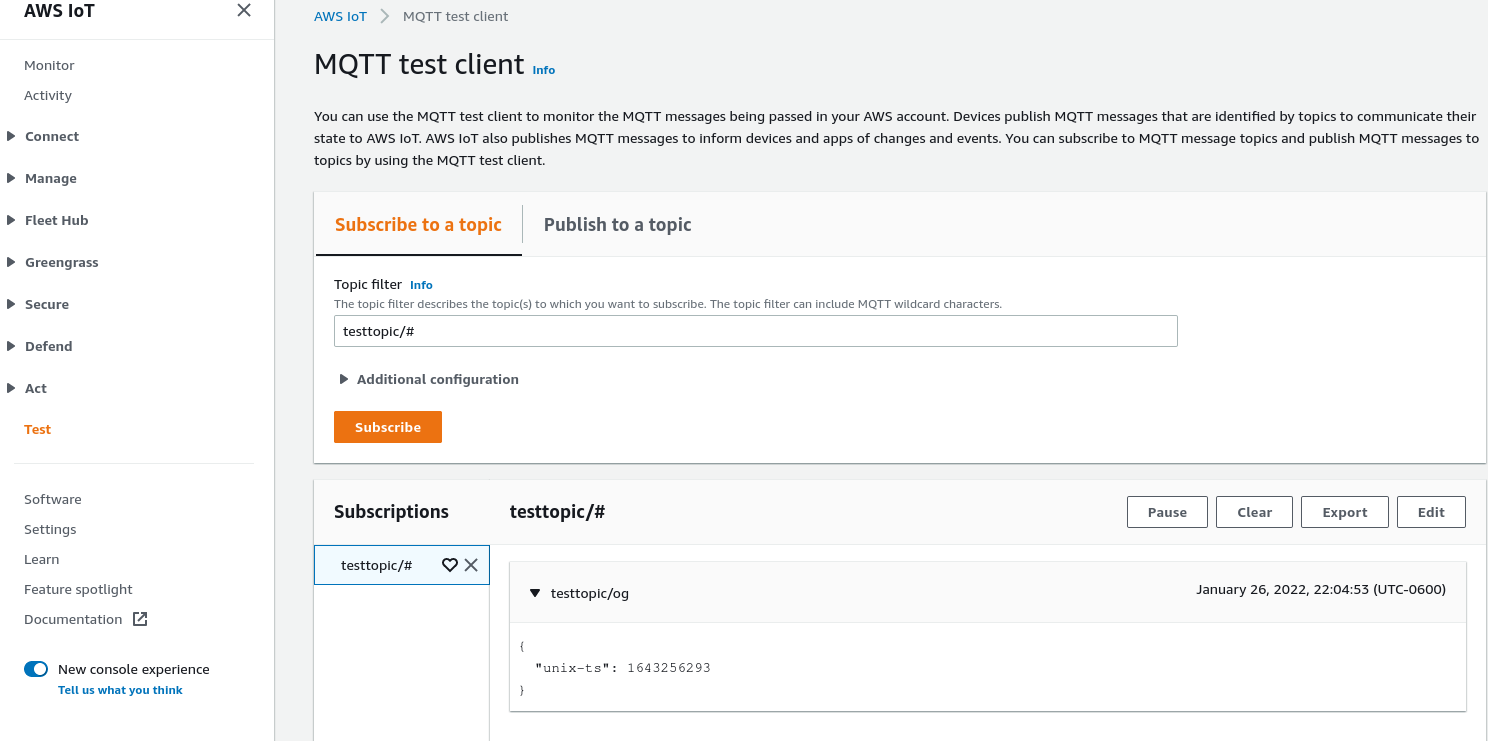This screenshot has height=741, width=1488.
Task: Select Test in the sidebar menu
Action: point(37,429)
